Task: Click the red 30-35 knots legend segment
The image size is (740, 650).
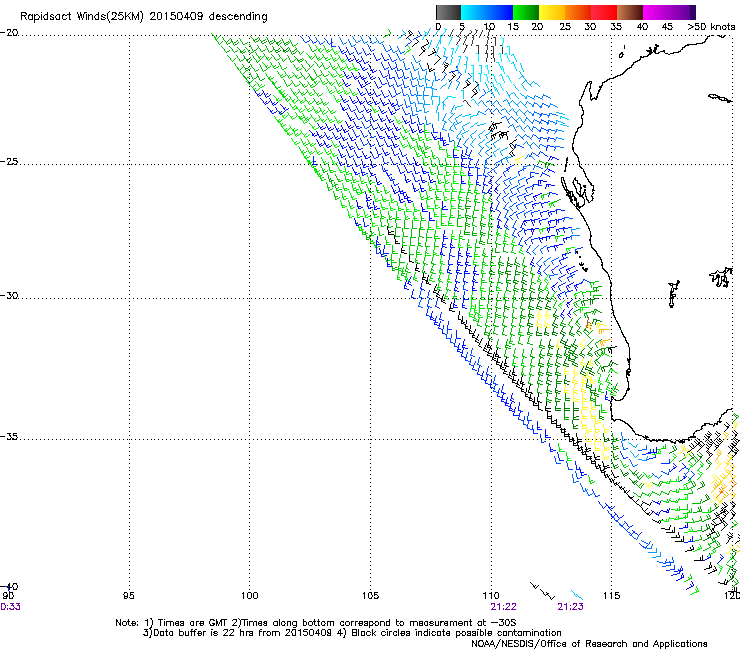Action: coord(604,12)
